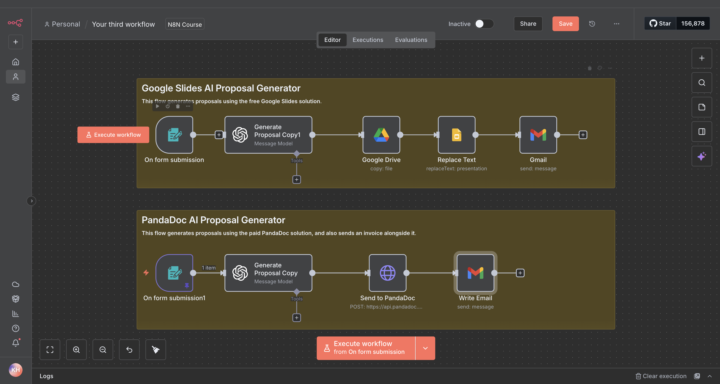The image size is (720, 384).
Task: Open the KH user avatar menu
Action: 15,370
